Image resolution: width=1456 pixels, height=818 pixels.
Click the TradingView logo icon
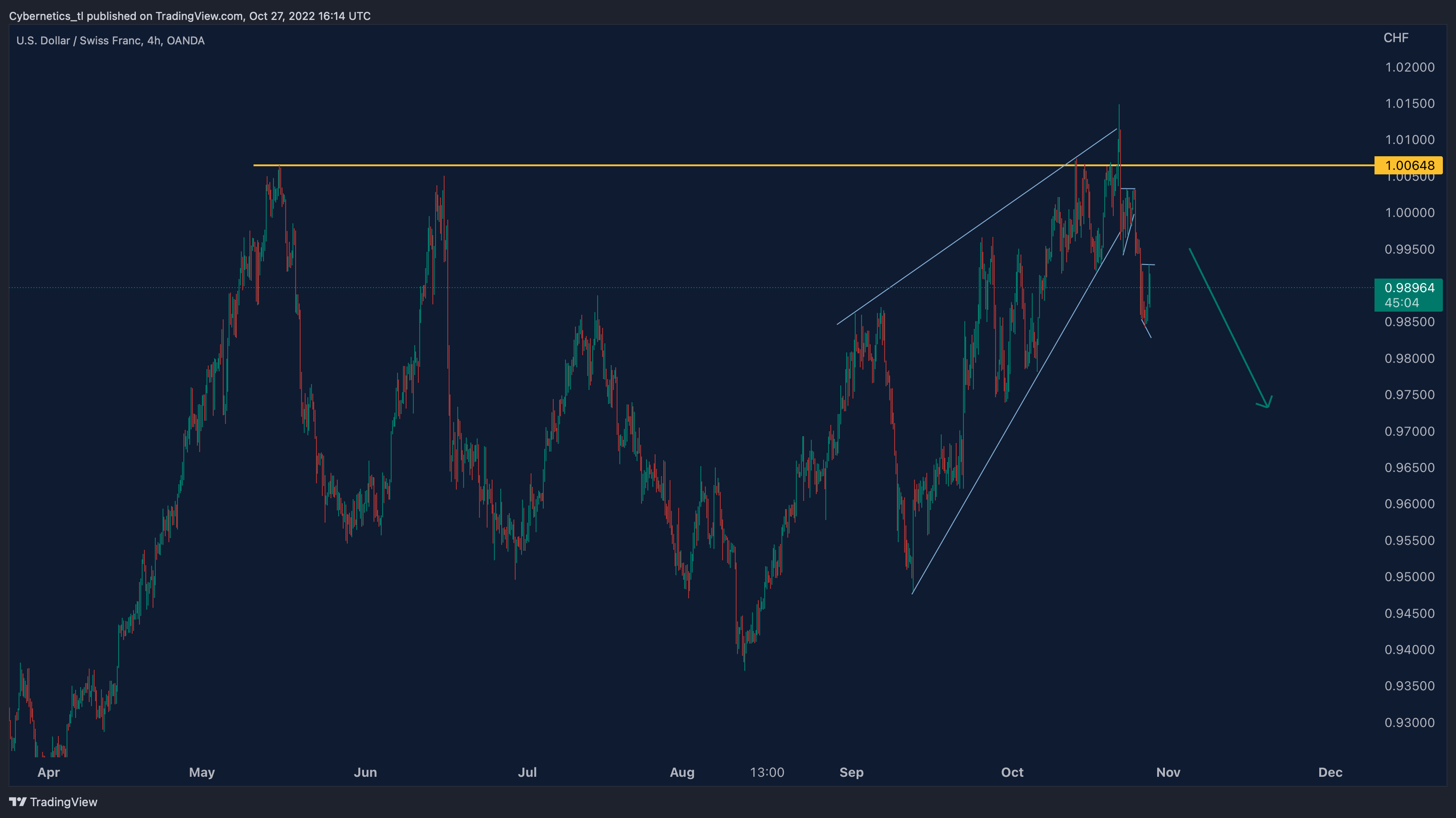tap(18, 802)
